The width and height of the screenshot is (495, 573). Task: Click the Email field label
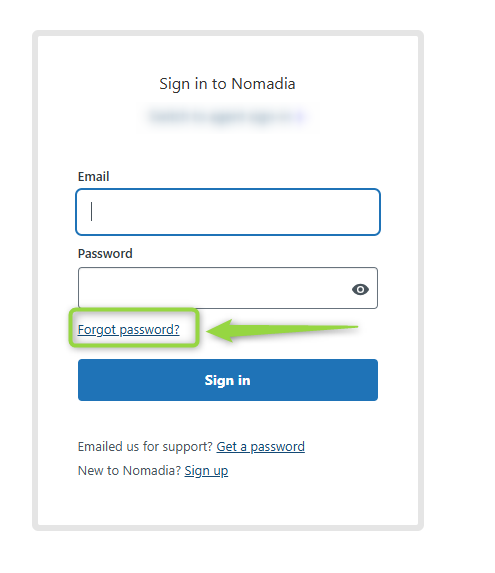(x=94, y=177)
